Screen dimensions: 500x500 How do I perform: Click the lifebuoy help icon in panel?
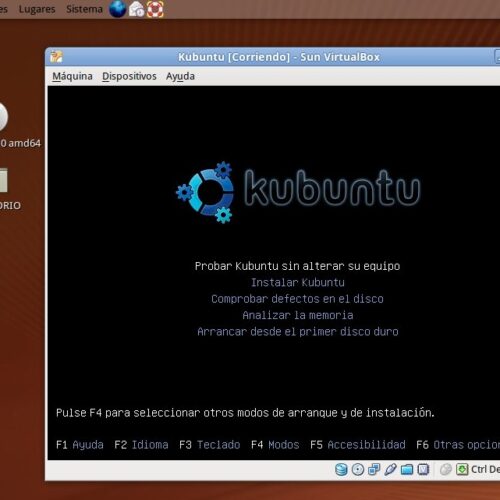155,9
